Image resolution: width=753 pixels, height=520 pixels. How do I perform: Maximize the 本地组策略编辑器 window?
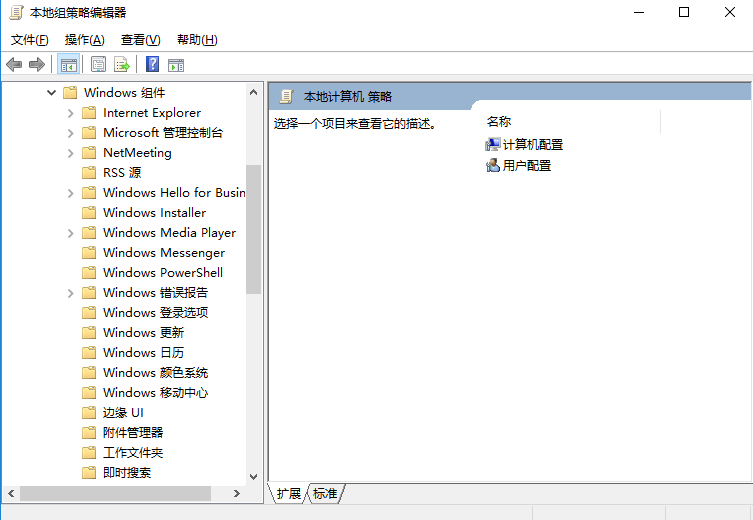(x=684, y=12)
